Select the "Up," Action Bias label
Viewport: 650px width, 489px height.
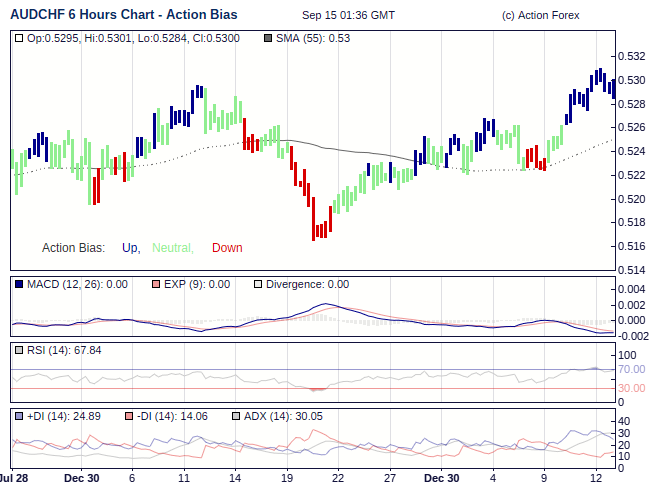(130, 248)
